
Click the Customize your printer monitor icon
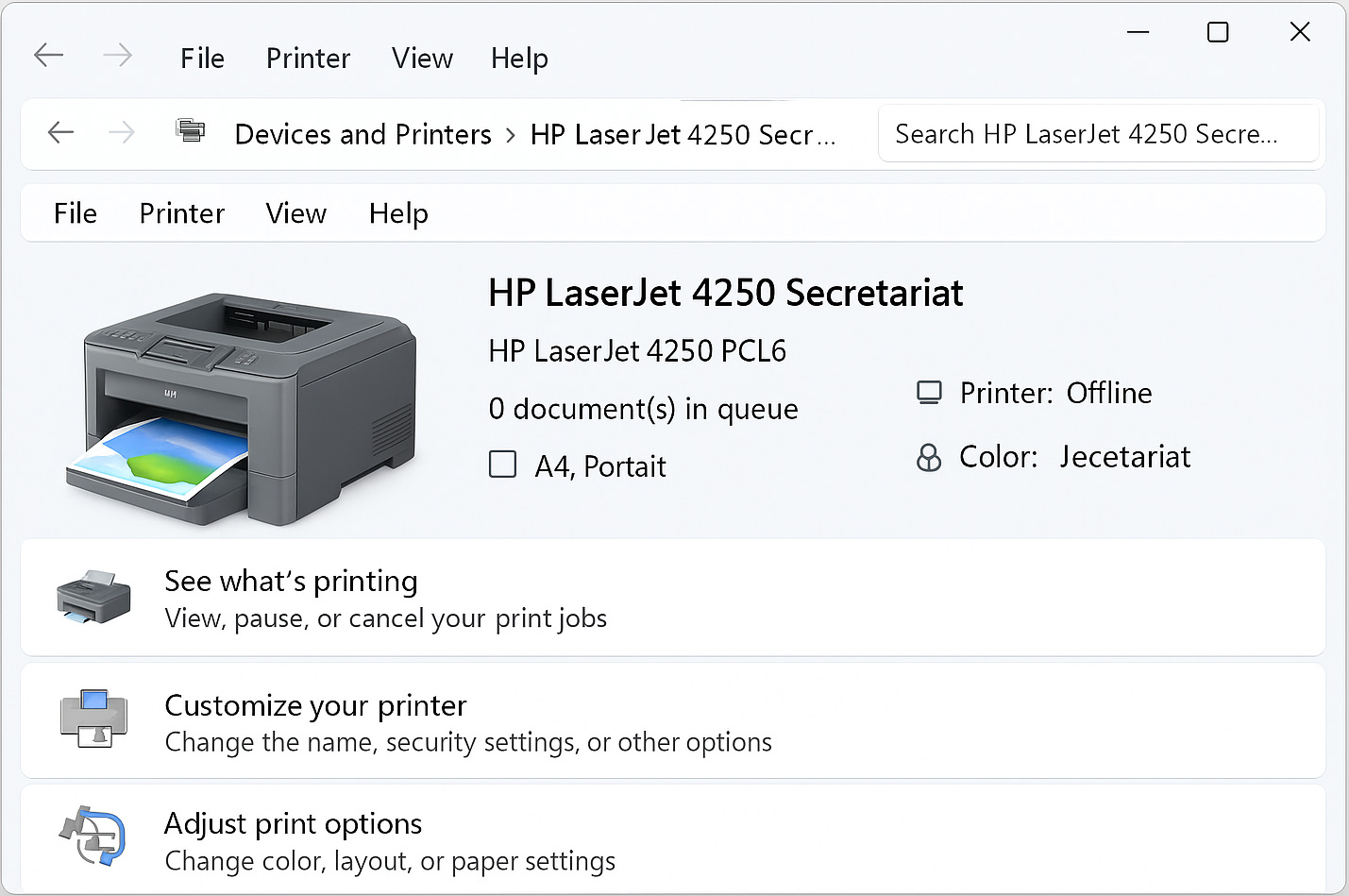[93, 719]
